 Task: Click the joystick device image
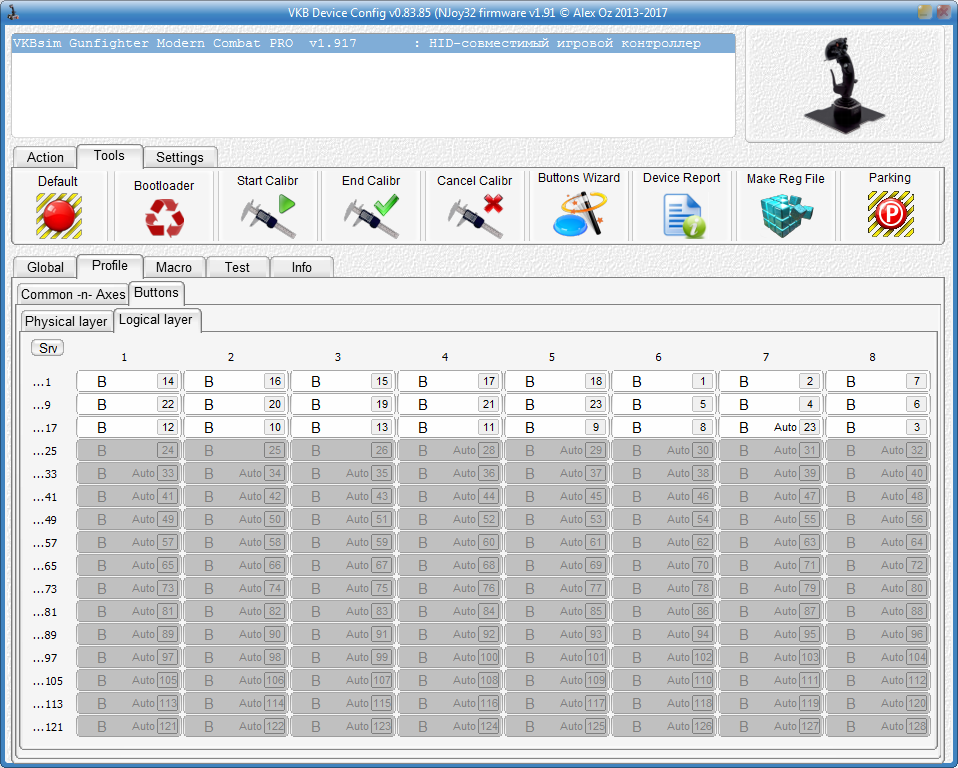(x=844, y=85)
